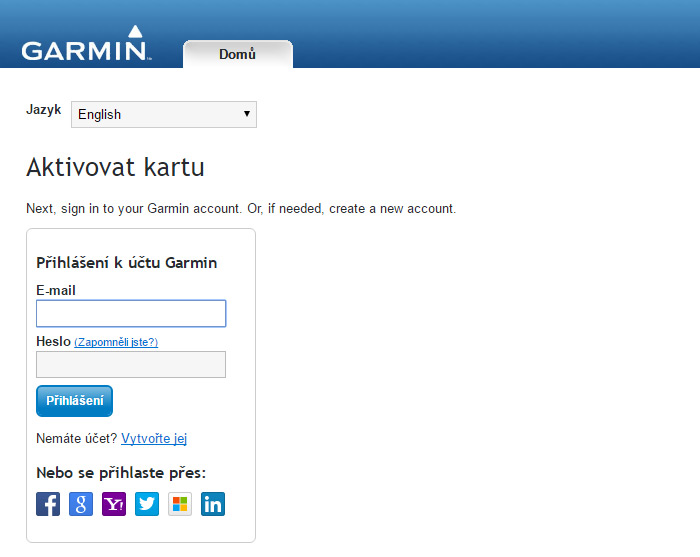Follow the Vytvořte jej create-account link
Screen dimensions: 700x557
[154, 438]
